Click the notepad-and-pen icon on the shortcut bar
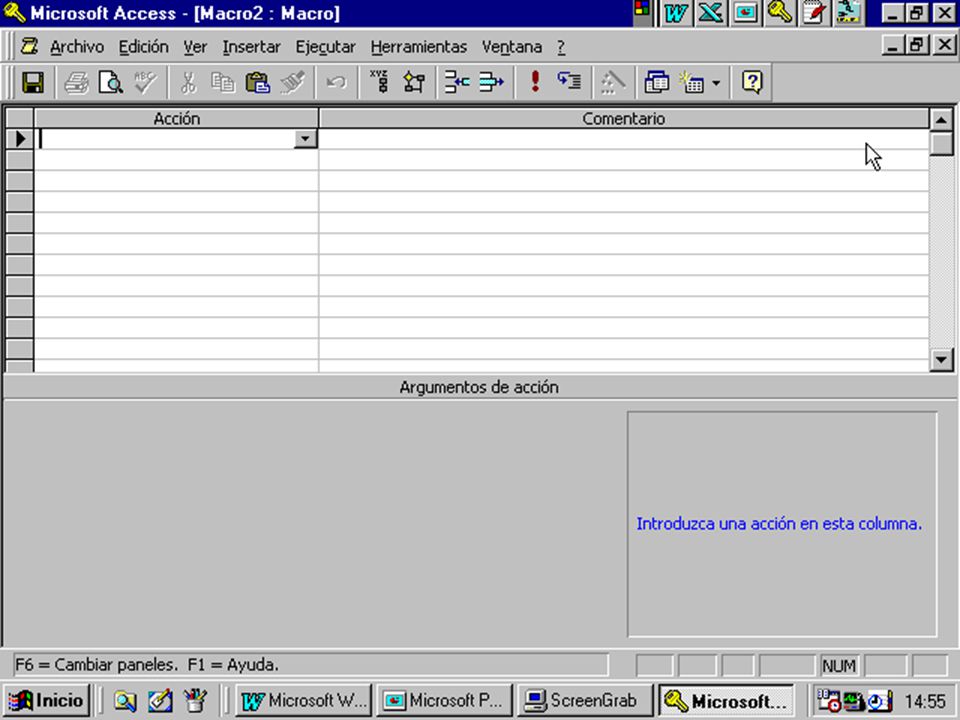The height and width of the screenshot is (720, 960). coord(814,13)
